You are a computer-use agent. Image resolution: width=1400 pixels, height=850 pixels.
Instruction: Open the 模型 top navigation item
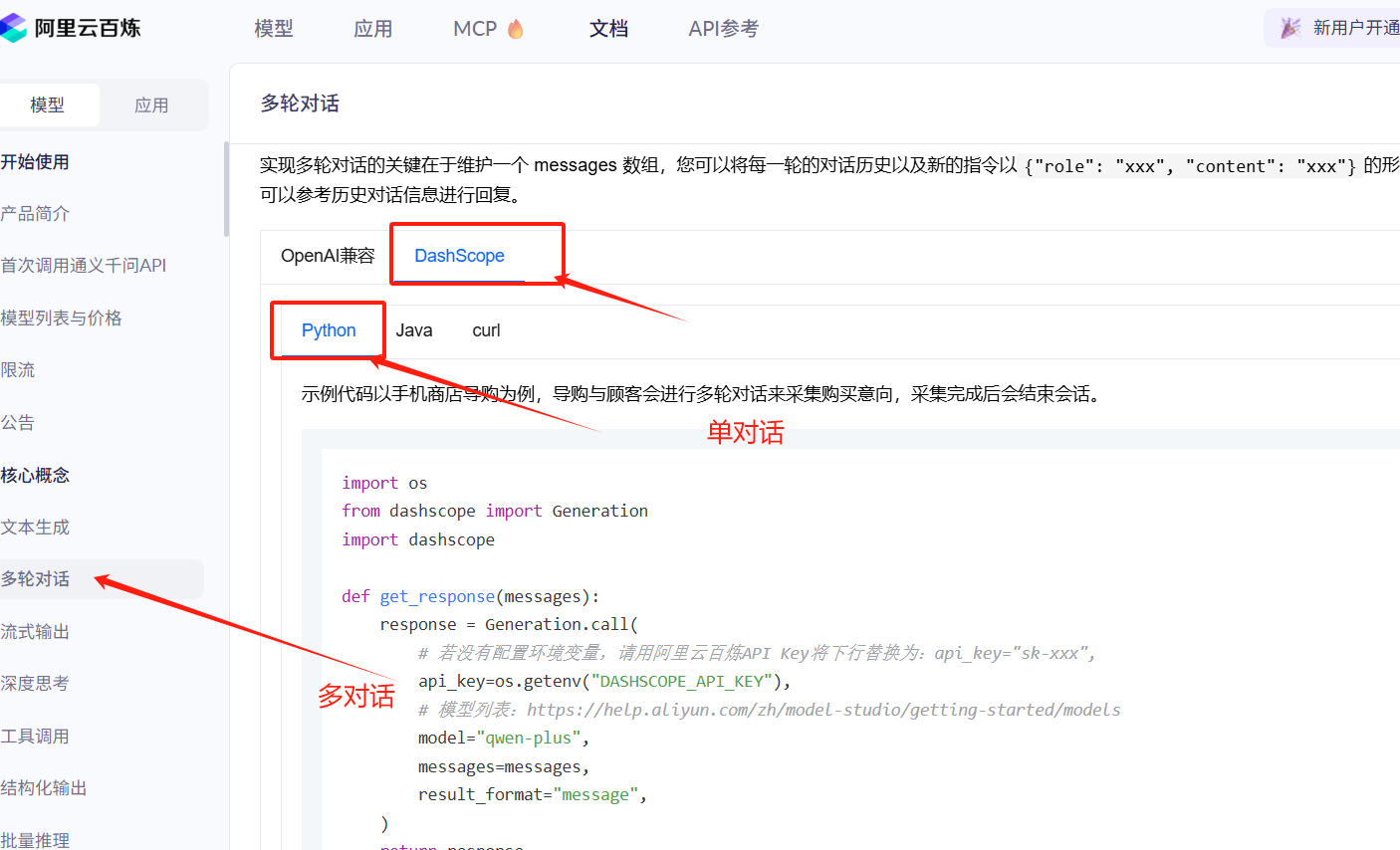(274, 29)
